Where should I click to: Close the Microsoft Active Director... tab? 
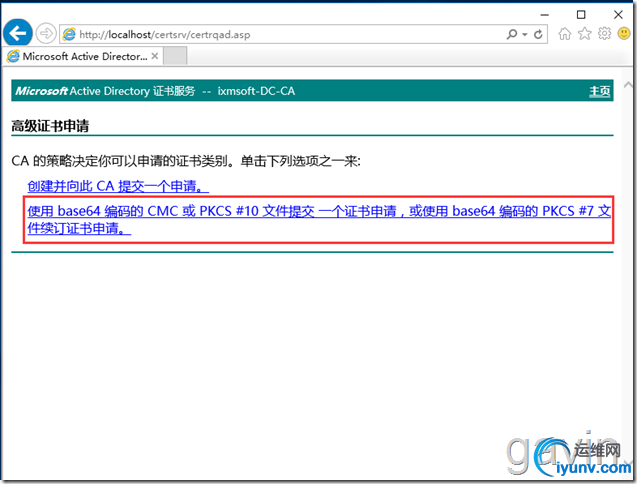pos(155,56)
